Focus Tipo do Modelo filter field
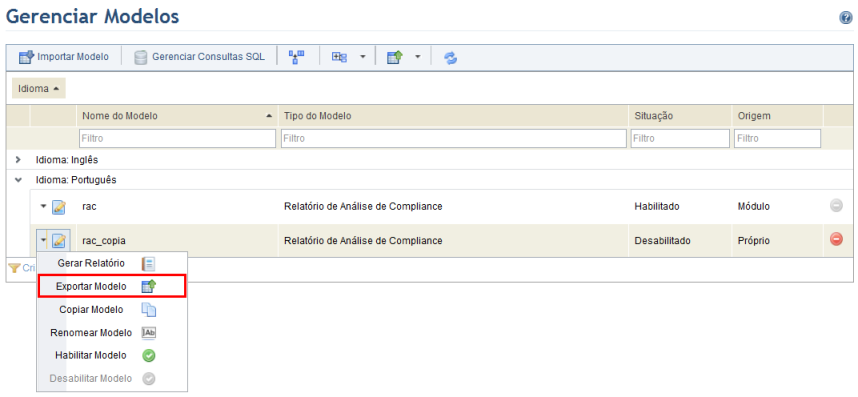858x397 pixels. 454,139
